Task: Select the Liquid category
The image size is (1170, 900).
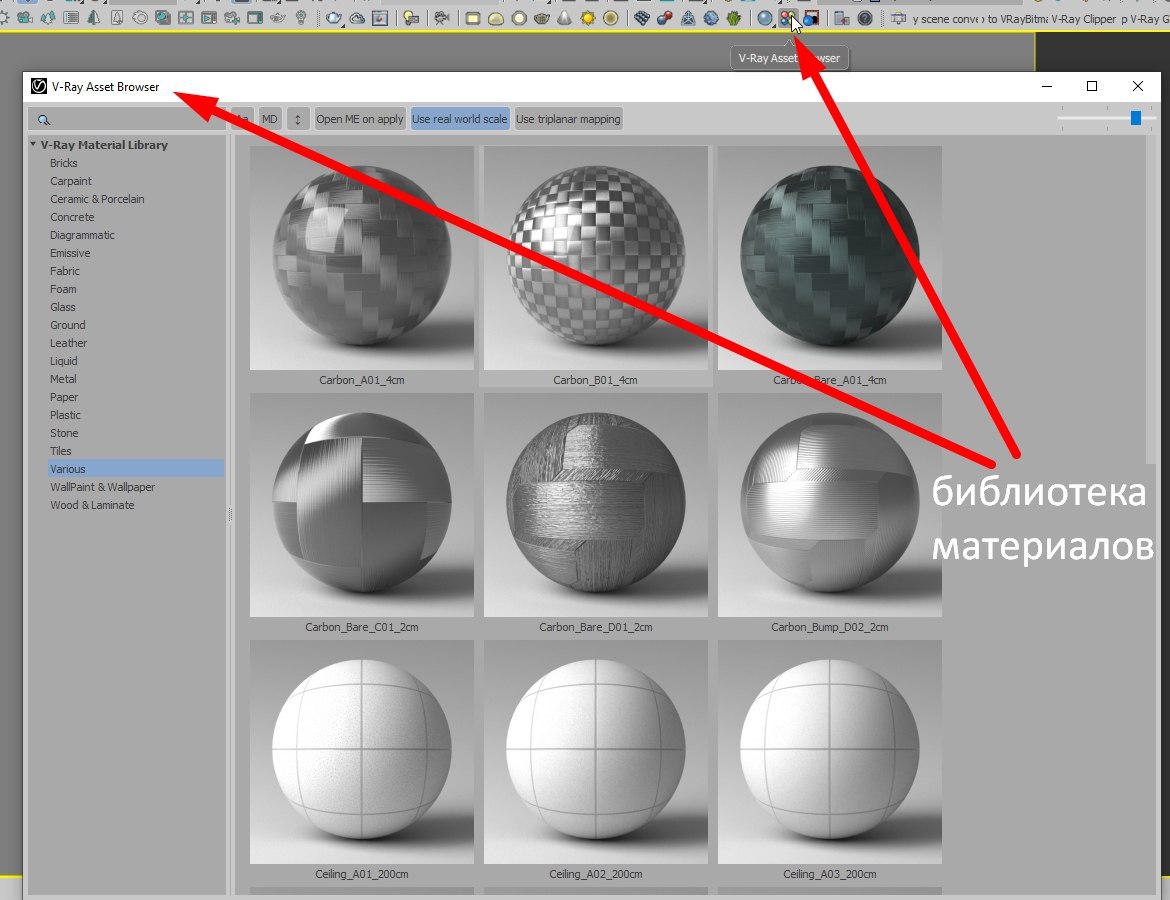Action: click(x=63, y=361)
